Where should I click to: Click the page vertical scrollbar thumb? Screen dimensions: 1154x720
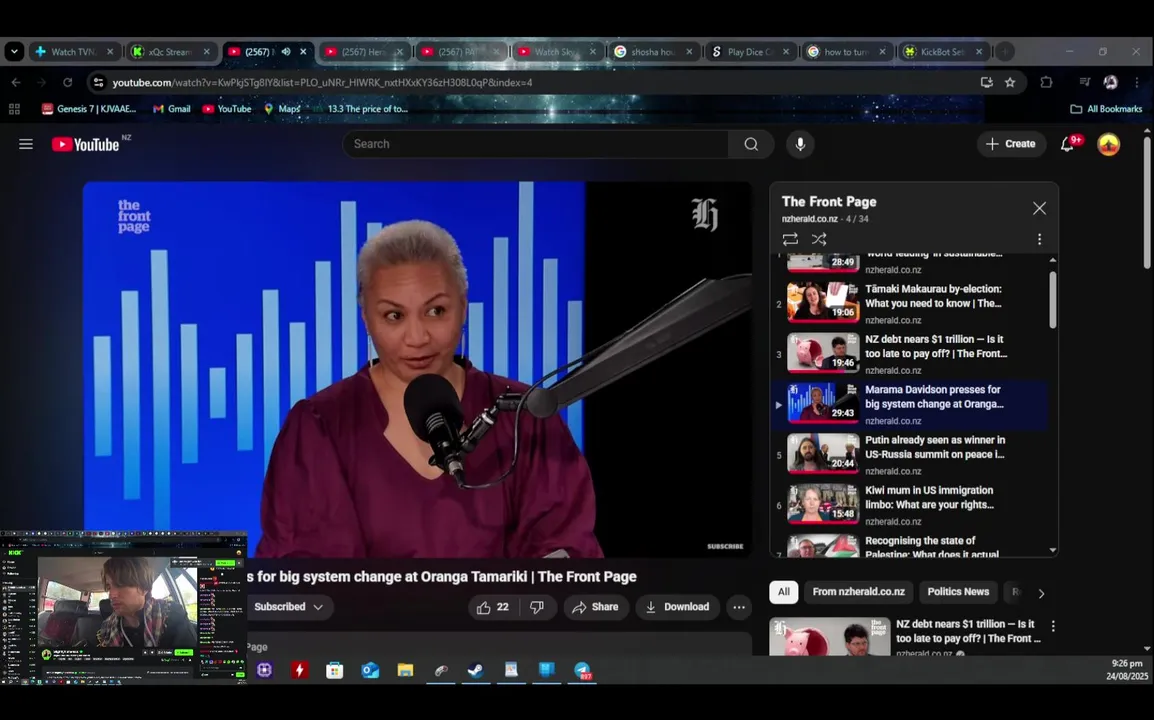1147,202
